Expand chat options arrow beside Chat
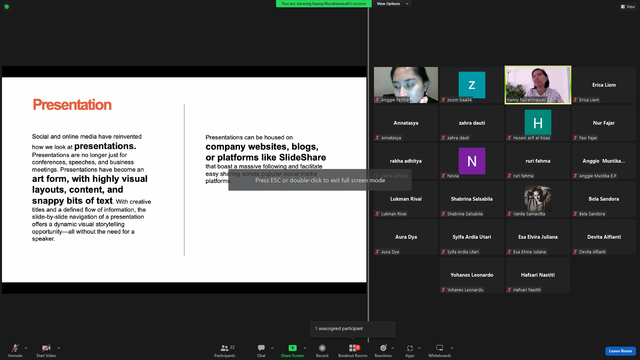The height and width of the screenshot is (360, 640). [272, 348]
